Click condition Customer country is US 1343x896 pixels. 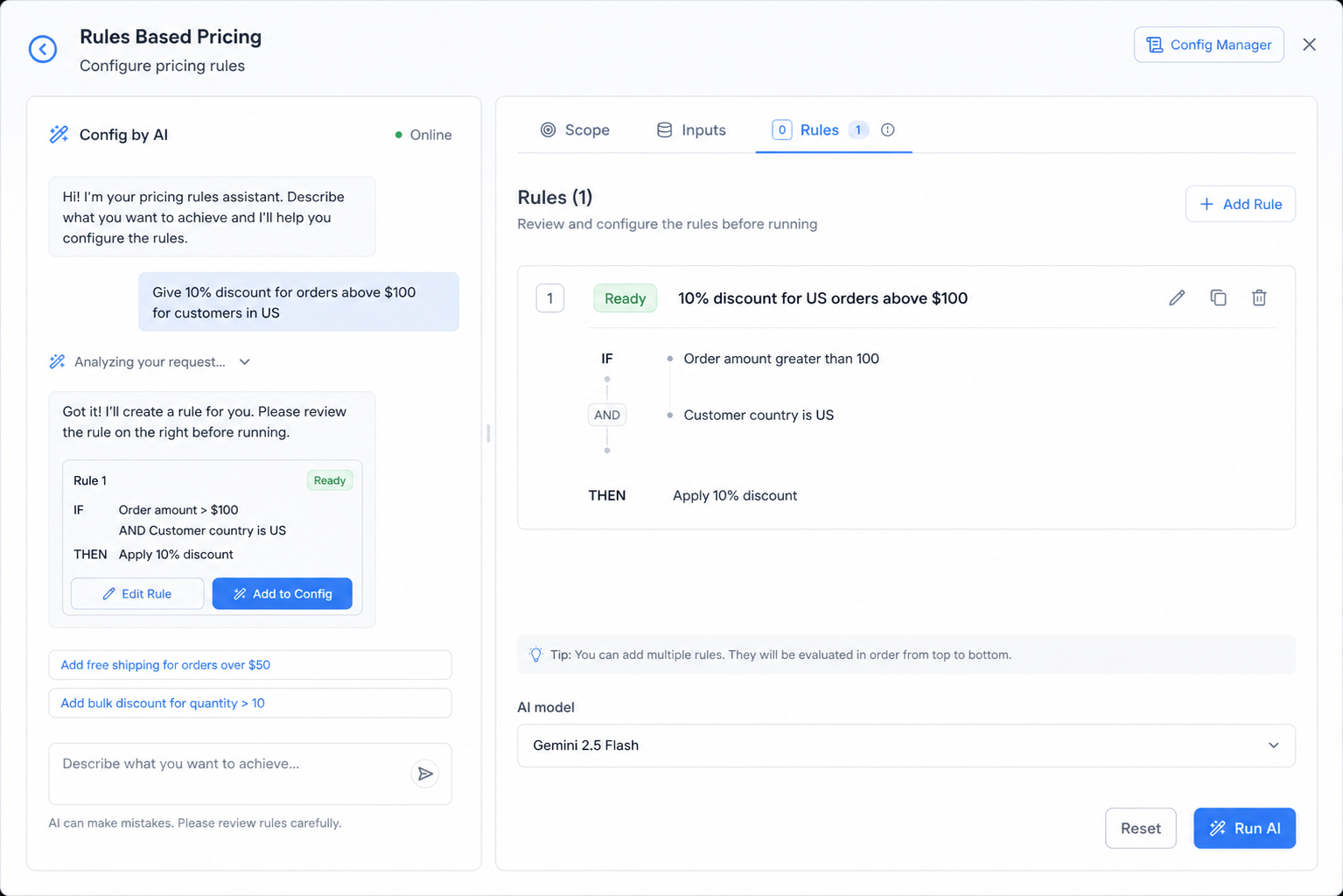click(759, 415)
